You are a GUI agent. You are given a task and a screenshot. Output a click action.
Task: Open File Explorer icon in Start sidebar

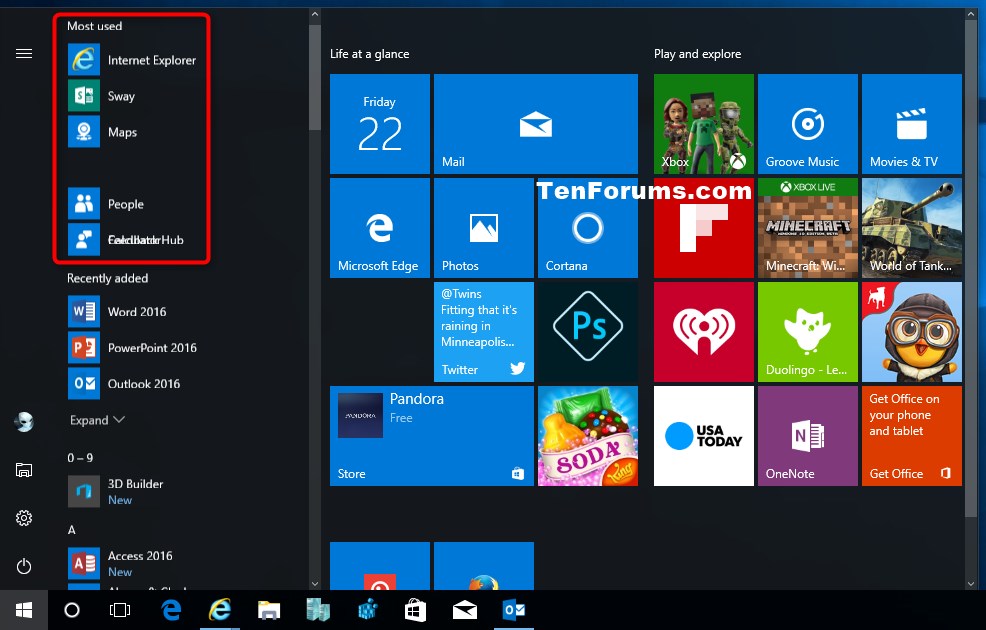(x=24, y=470)
